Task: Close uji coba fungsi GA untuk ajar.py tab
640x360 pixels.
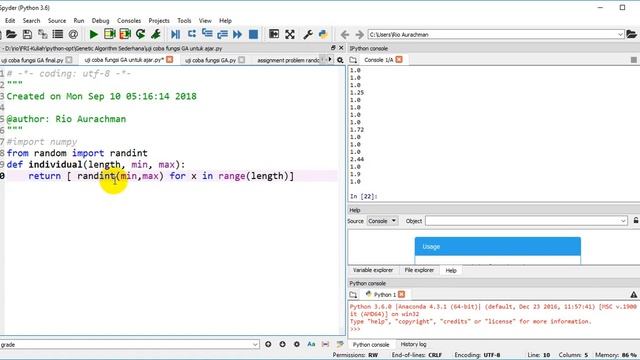Action: click(x=170, y=60)
